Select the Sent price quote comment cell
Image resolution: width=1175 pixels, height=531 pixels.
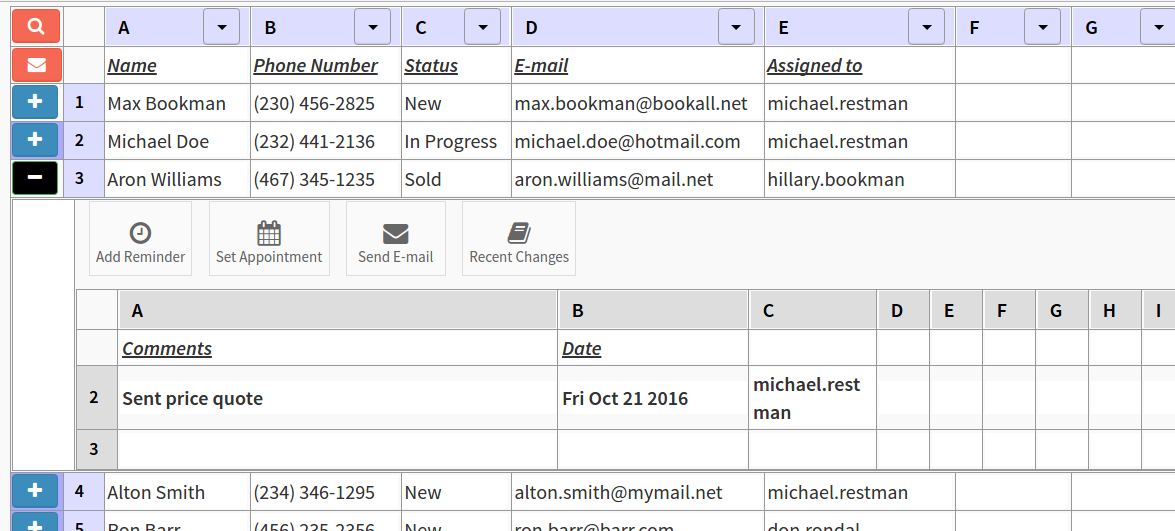tap(337, 398)
